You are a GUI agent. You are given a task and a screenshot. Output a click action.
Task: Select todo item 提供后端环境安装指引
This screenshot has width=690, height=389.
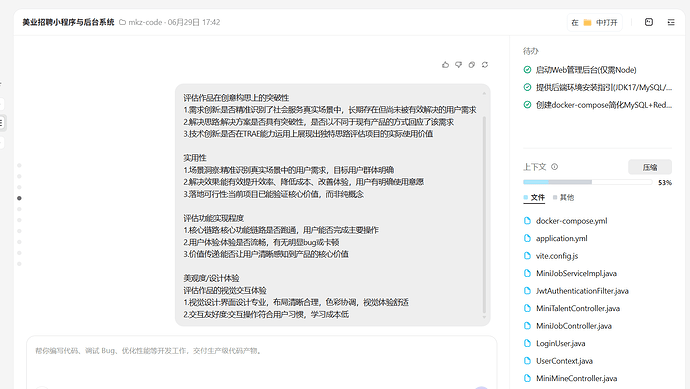[604, 88]
